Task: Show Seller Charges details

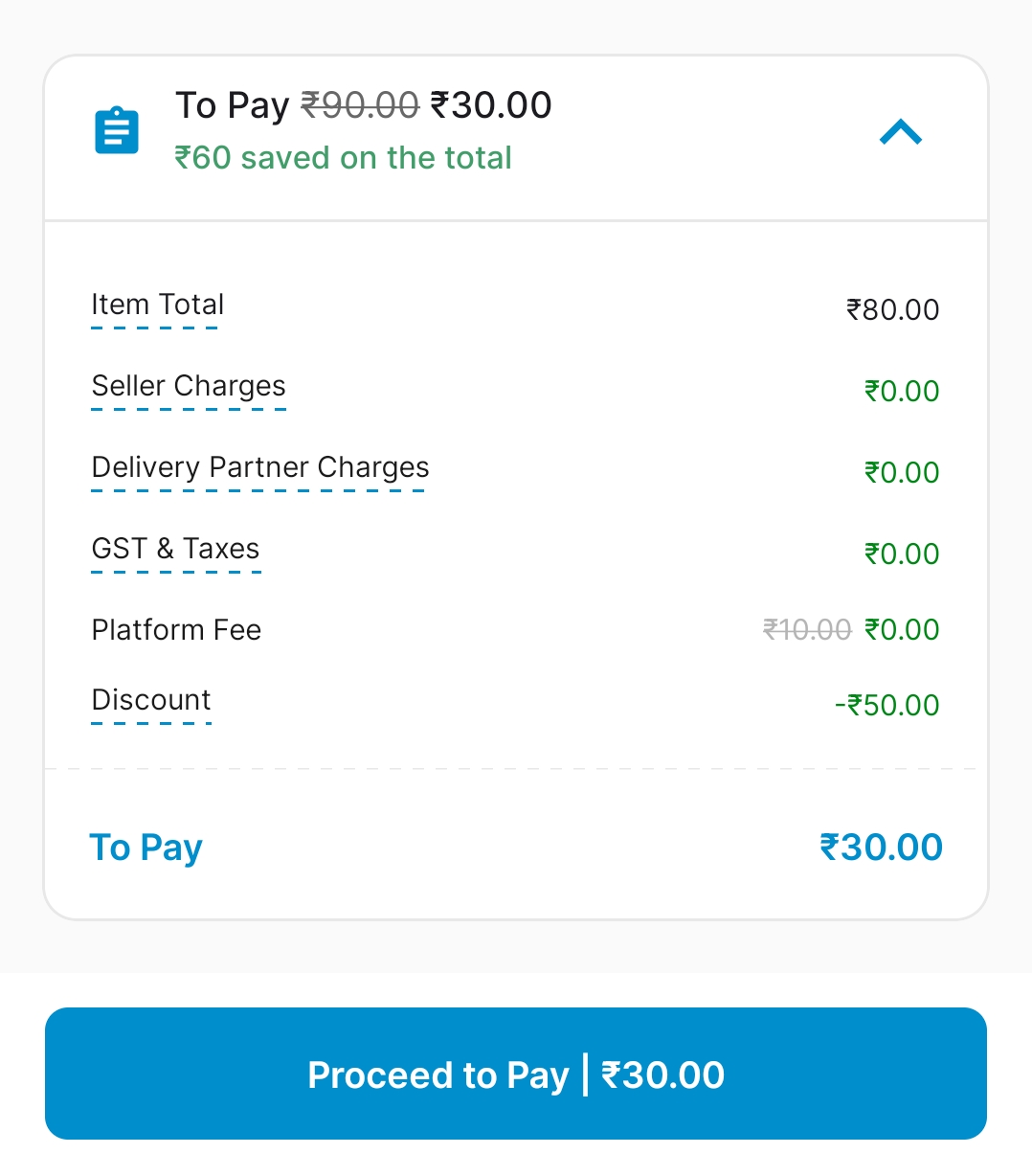Action: 189,387
